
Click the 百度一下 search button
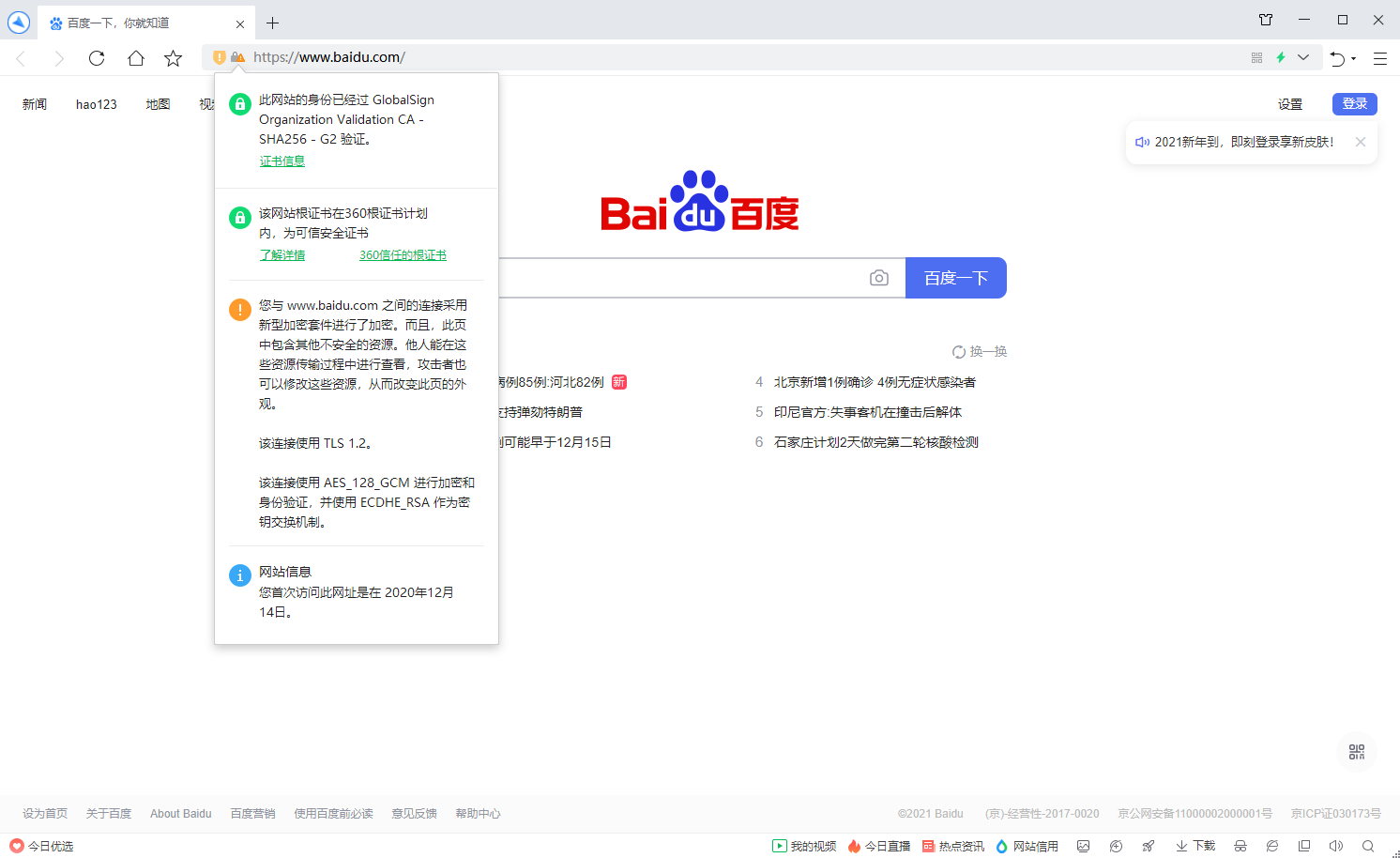pos(956,278)
